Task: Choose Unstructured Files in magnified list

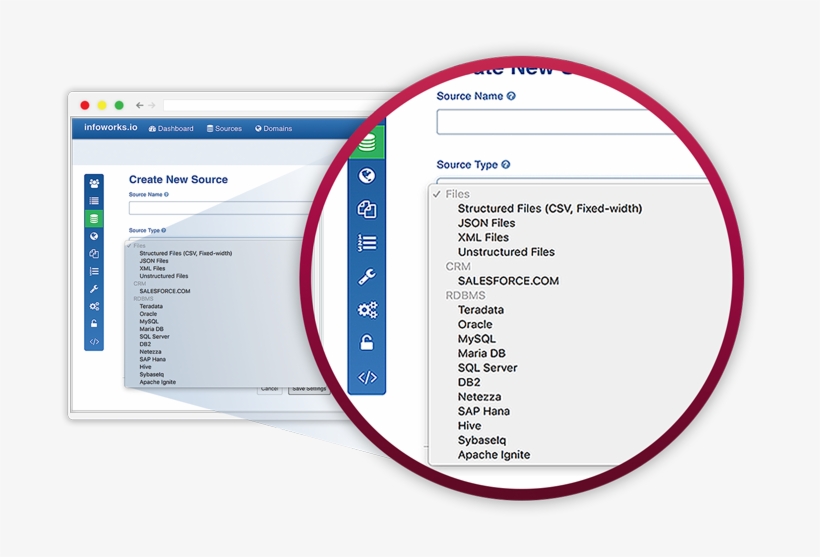Action: [x=506, y=252]
